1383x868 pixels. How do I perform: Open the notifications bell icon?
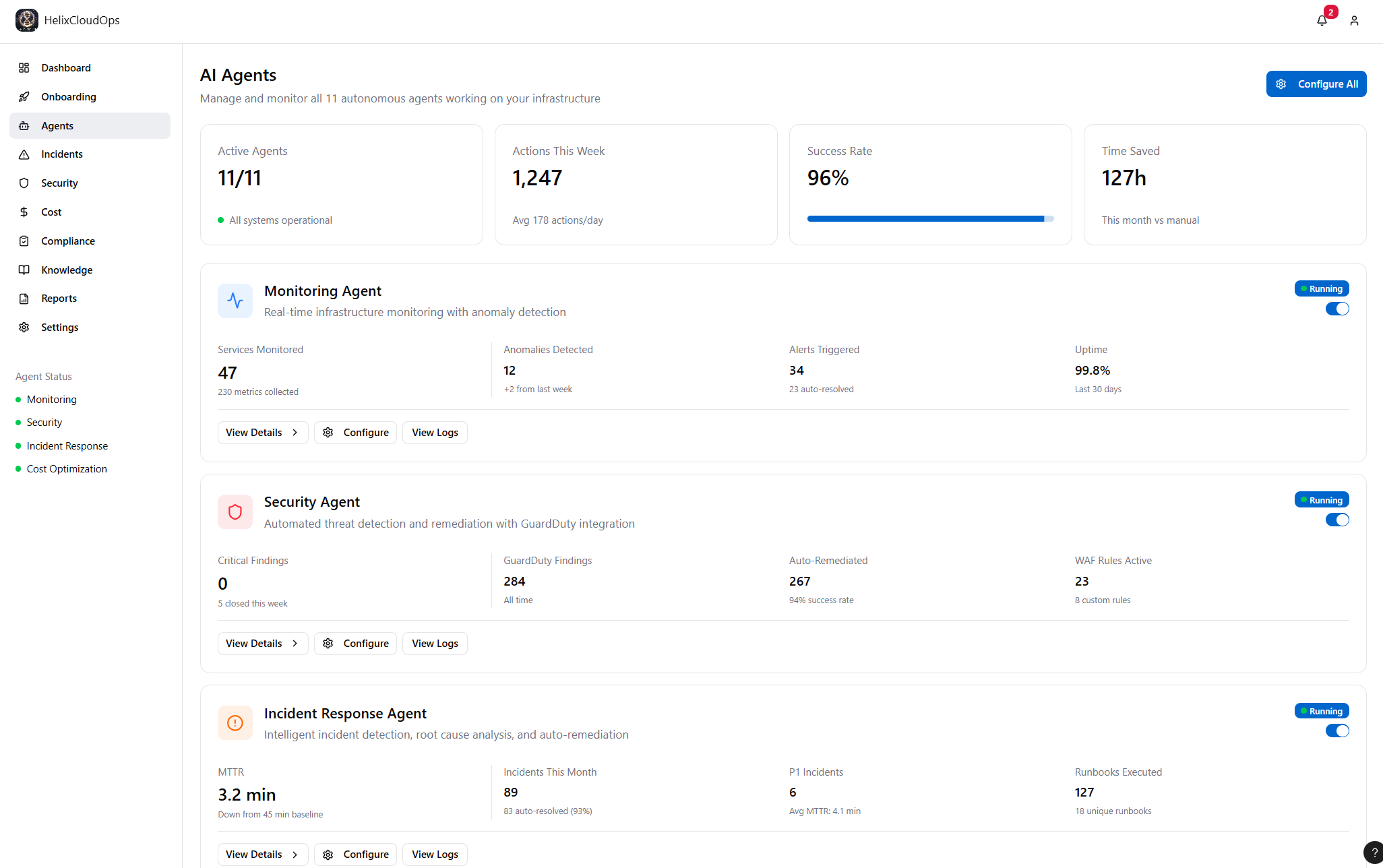1322,20
